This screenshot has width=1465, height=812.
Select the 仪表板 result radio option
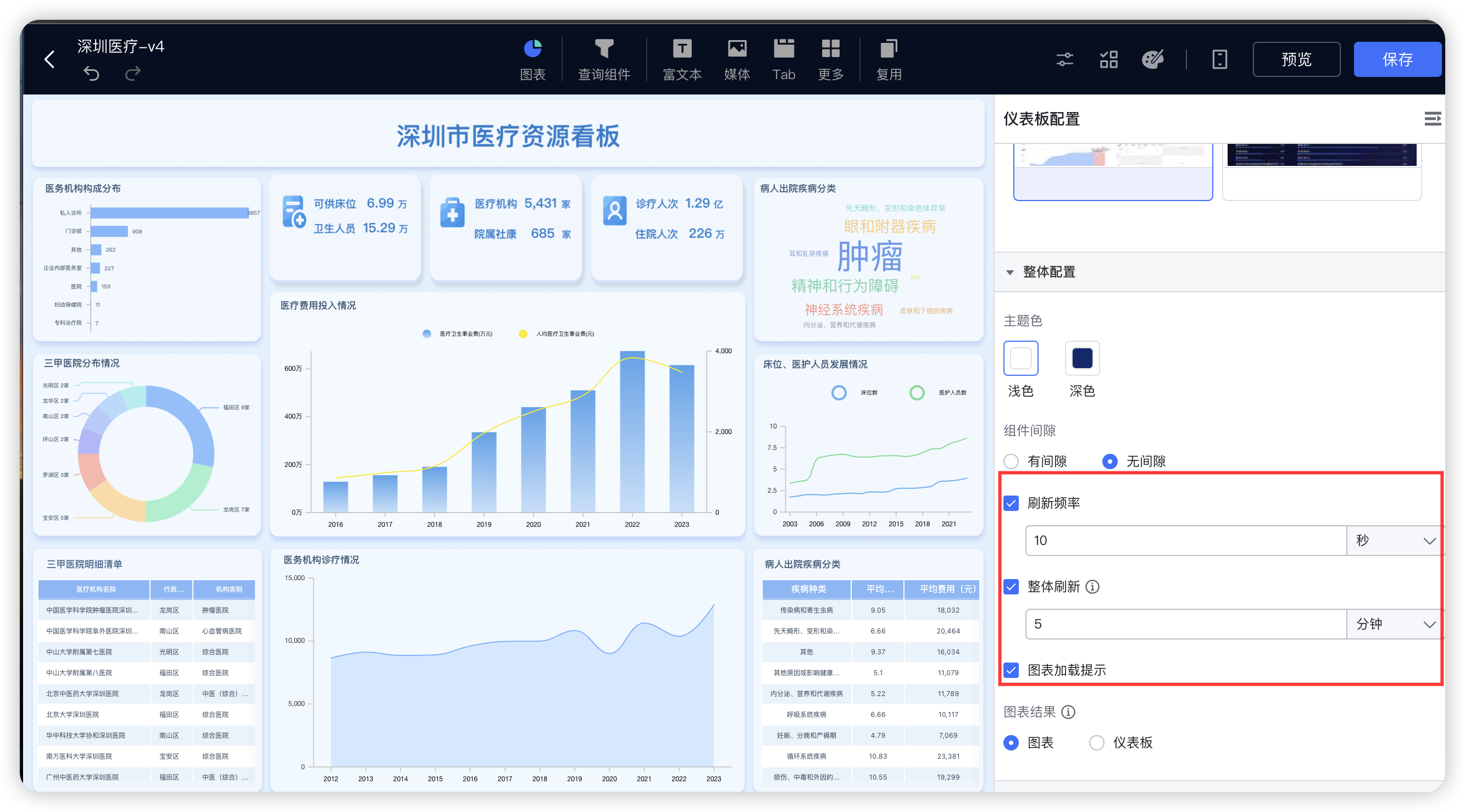click(x=1096, y=743)
